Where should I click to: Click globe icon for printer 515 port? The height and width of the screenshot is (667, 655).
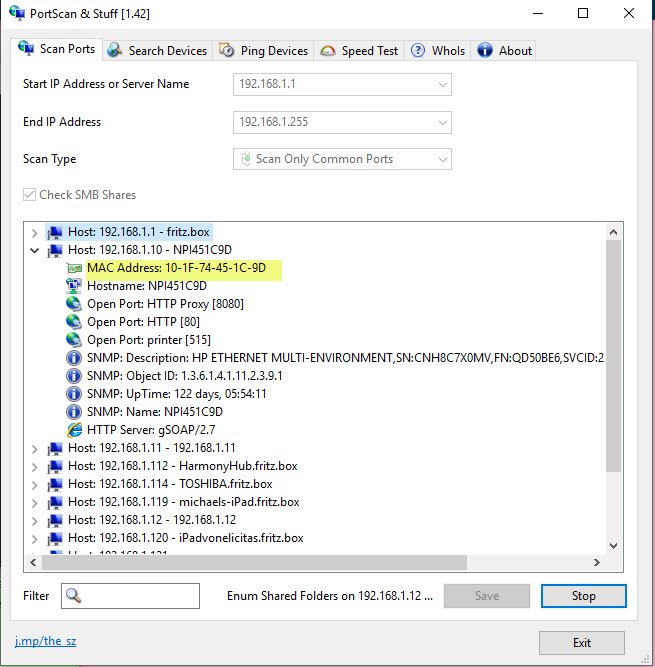pos(74,340)
